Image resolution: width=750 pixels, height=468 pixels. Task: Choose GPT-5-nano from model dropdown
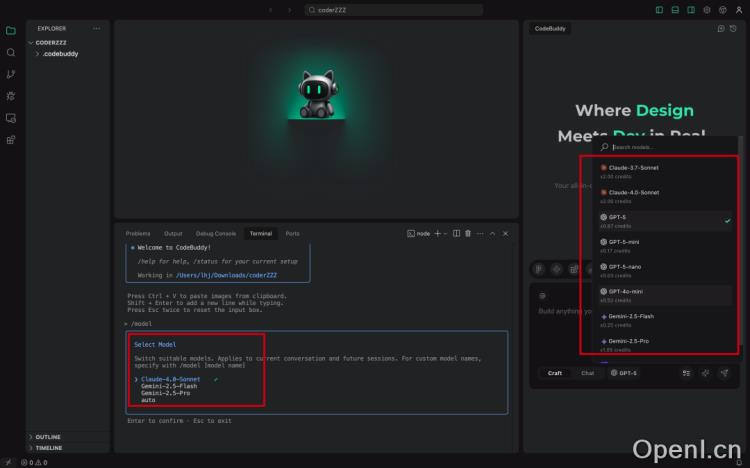click(665, 271)
